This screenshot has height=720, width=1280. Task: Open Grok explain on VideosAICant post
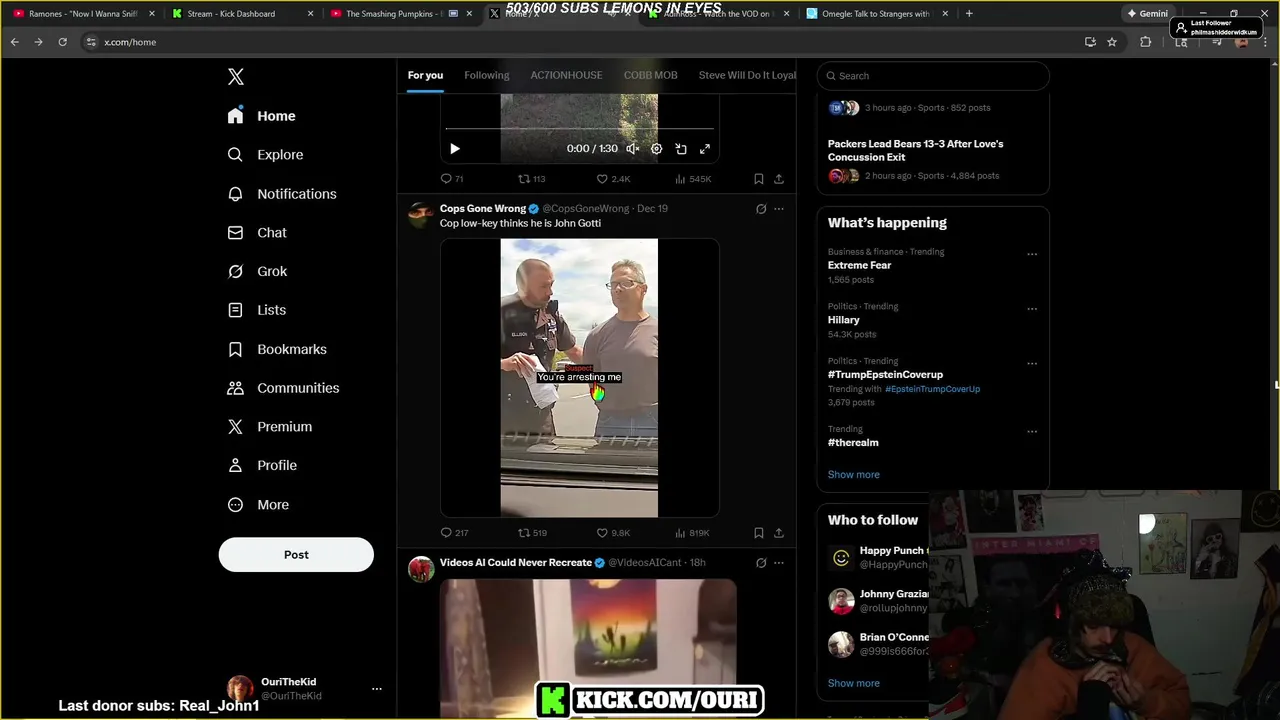click(761, 563)
